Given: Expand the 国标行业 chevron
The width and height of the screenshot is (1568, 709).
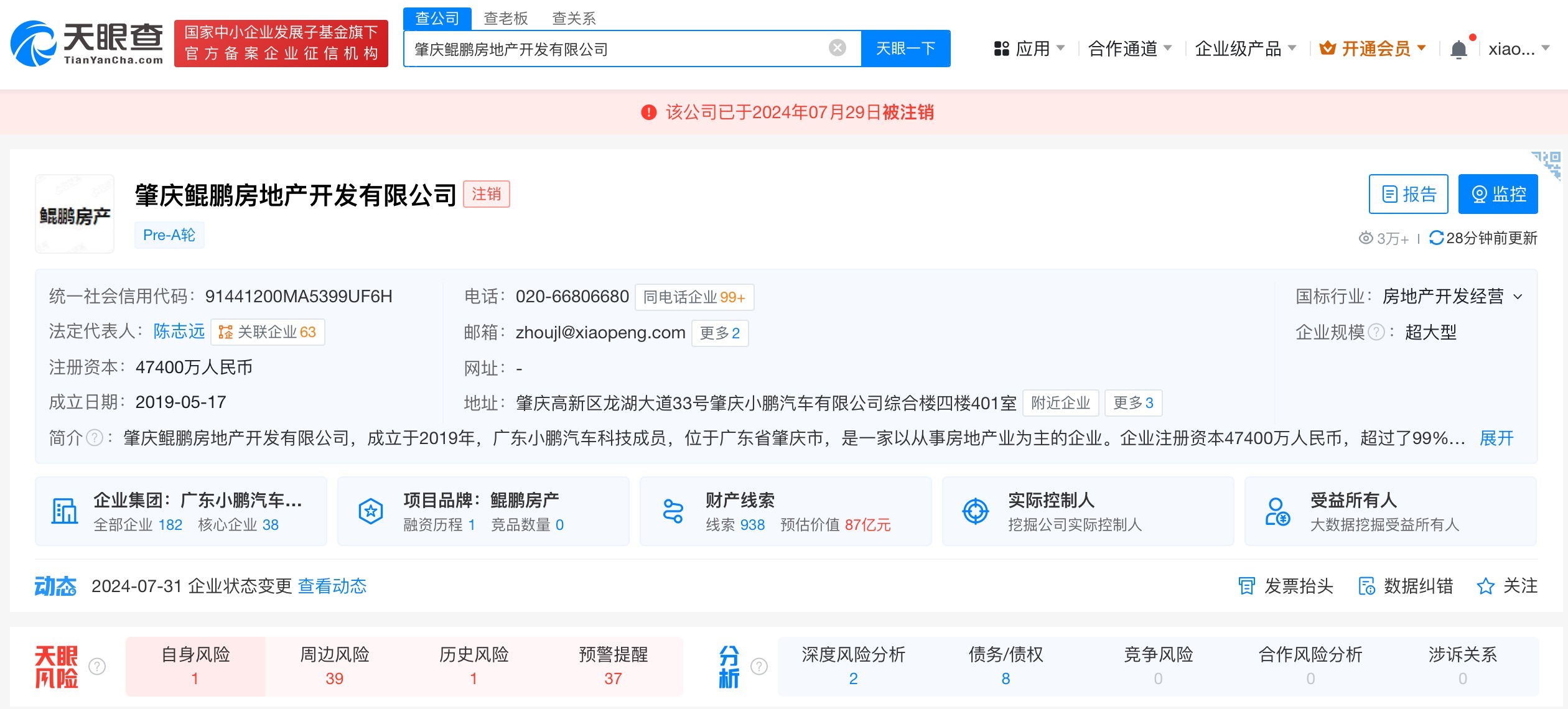Looking at the screenshot, I should [1518, 297].
